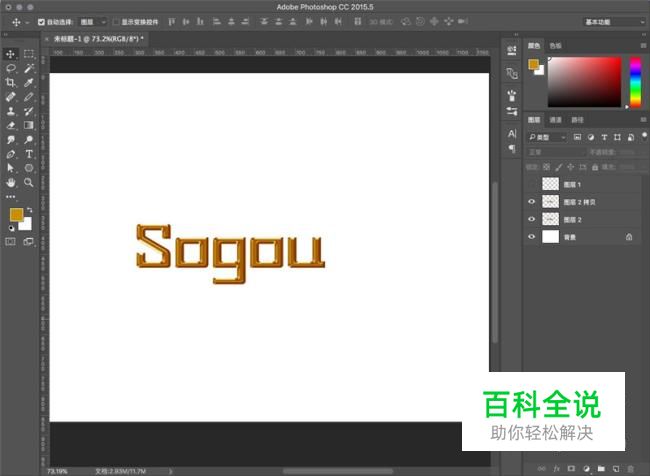Switch to the 路径 Paths tab
The image size is (650, 476).
tap(577, 120)
